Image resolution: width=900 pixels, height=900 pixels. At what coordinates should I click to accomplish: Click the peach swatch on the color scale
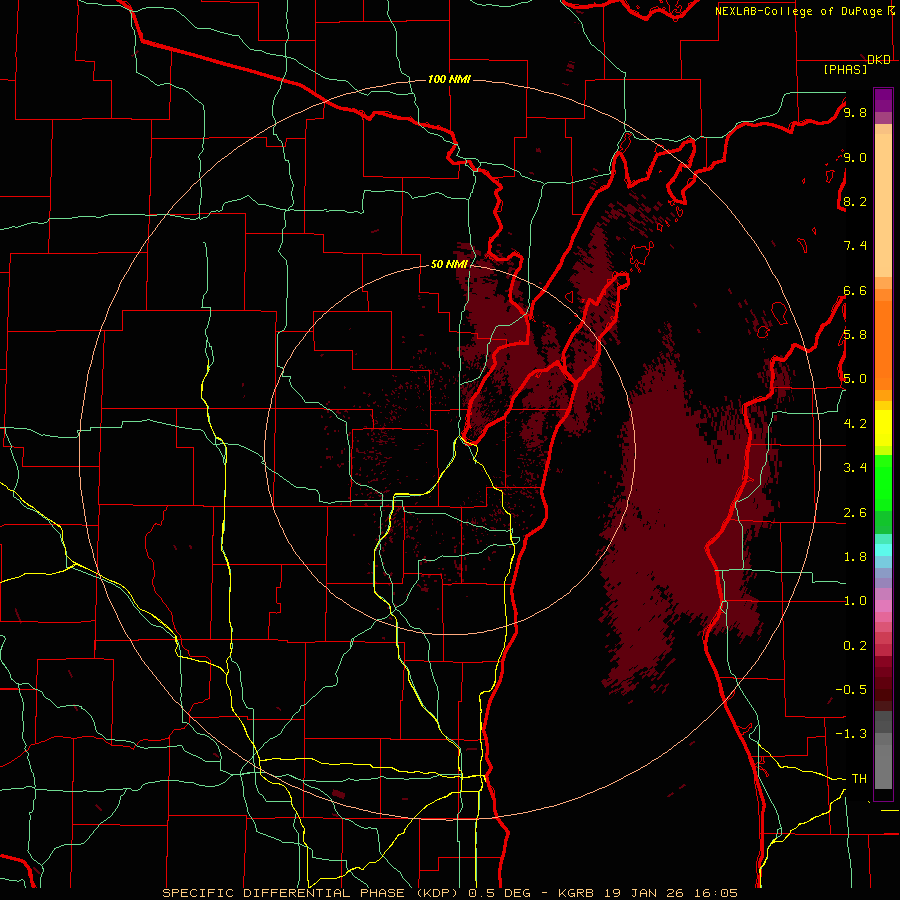tap(883, 207)
